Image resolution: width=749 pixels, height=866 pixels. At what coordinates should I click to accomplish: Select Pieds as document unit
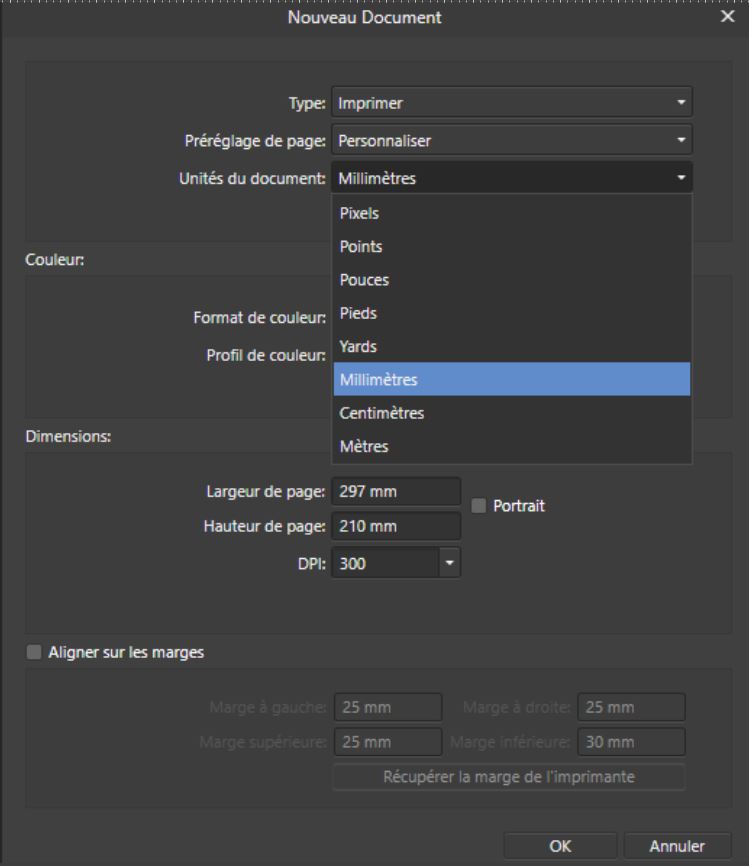coord(511,313)
